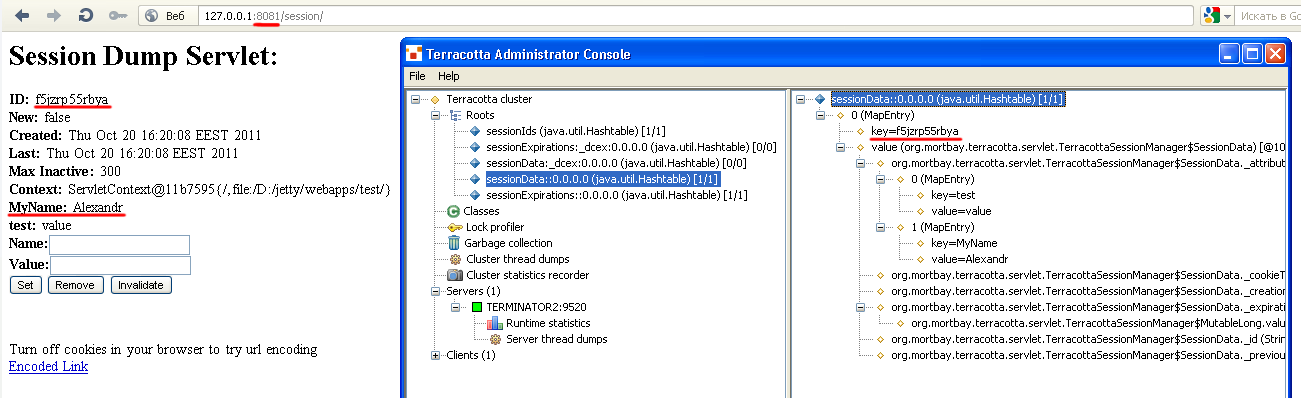The image size is (1301, 398).
Task: Select the SessionData._id (String) row
Action: point(1087,339)
